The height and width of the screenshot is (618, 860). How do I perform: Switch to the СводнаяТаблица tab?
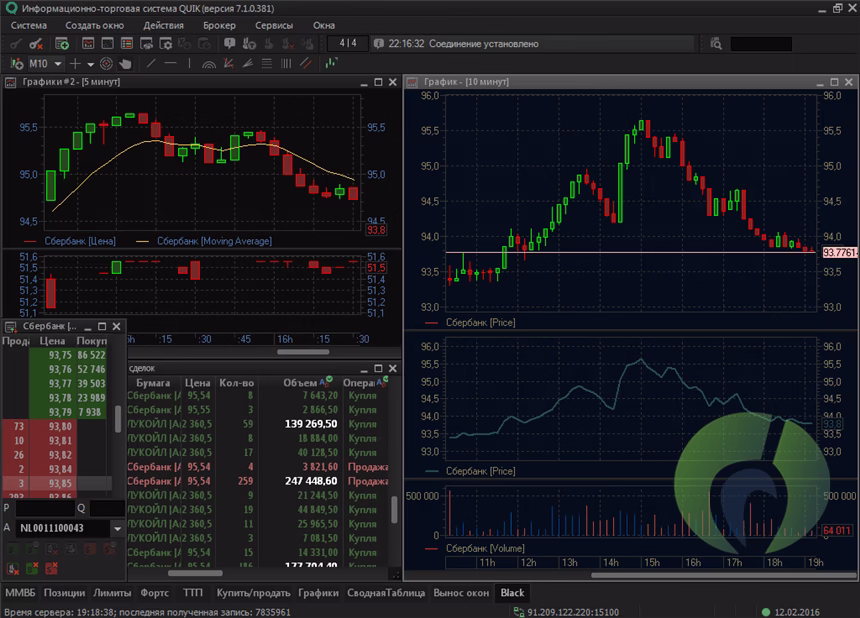[x=386, y=593]
